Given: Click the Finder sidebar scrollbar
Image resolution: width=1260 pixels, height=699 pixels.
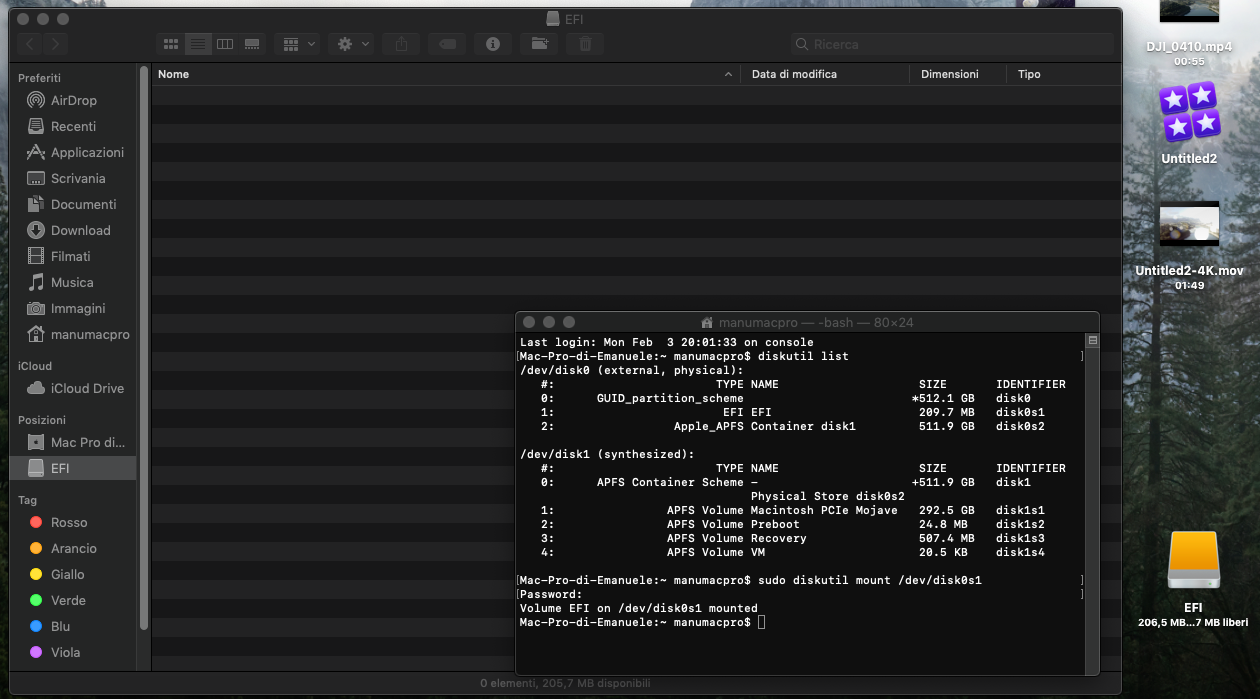Looking at the screenshot, I should click(144, 347).
